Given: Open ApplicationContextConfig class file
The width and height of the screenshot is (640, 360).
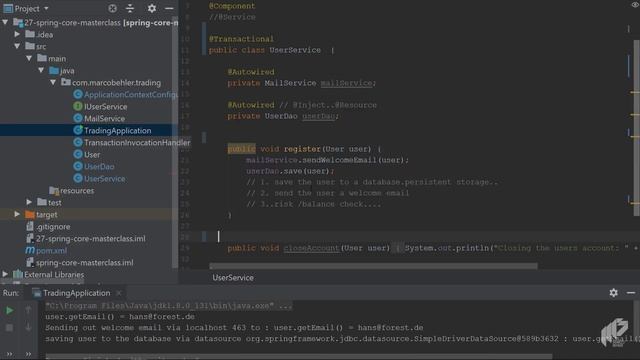Looking at the screenshot, I should [131, 95].
